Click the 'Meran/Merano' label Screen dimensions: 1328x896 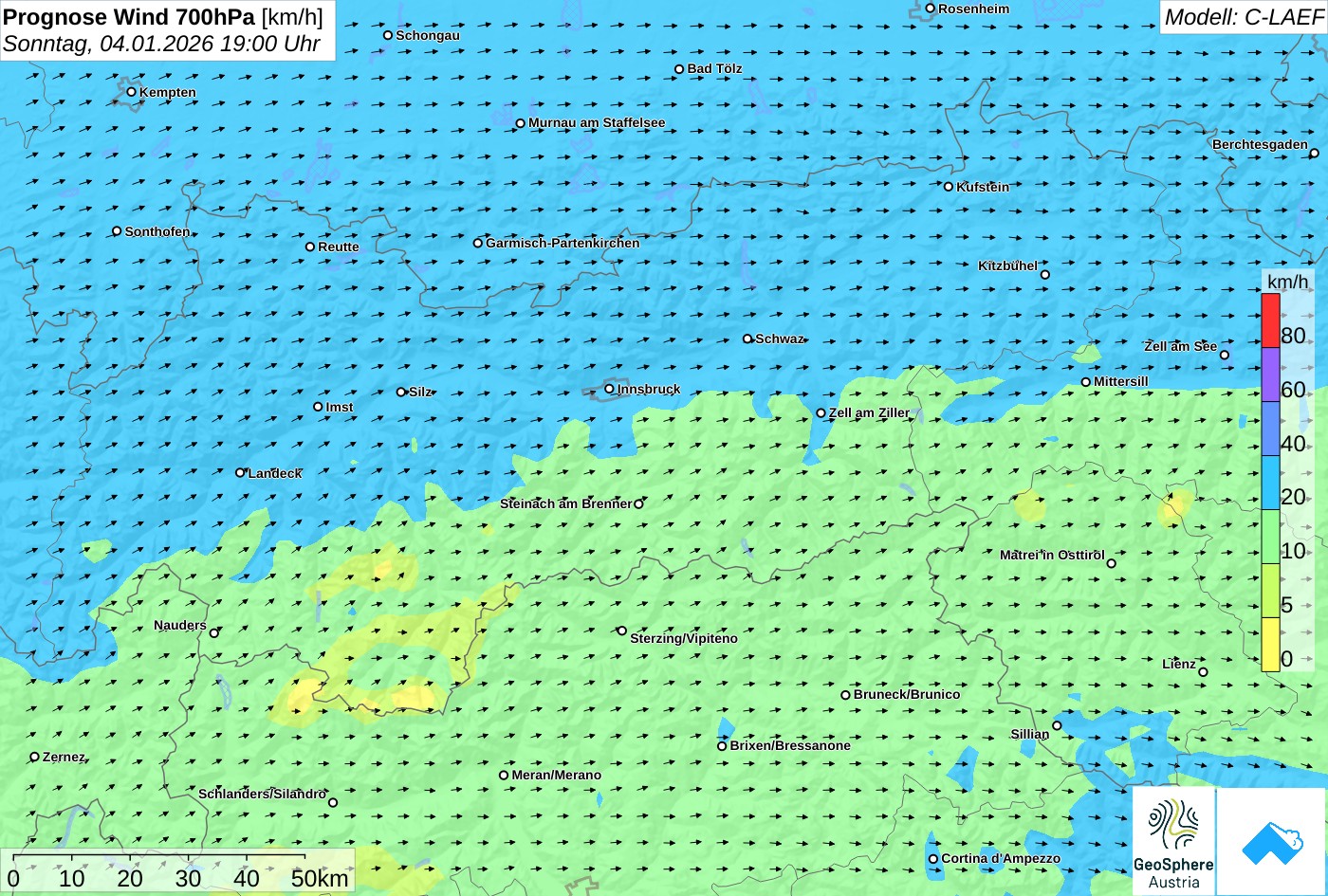point(557,775)
